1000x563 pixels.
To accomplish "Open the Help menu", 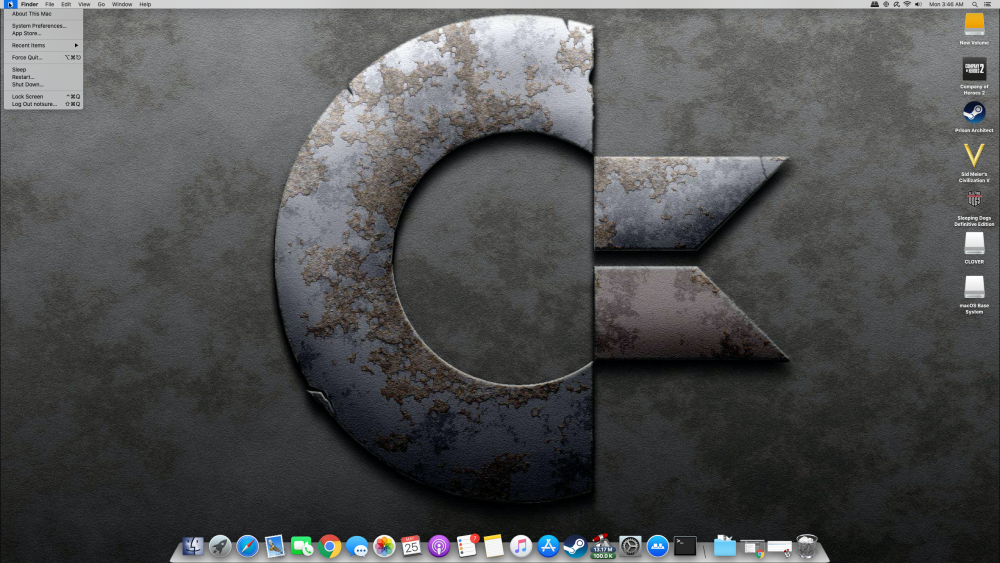I will coord(145,4).
